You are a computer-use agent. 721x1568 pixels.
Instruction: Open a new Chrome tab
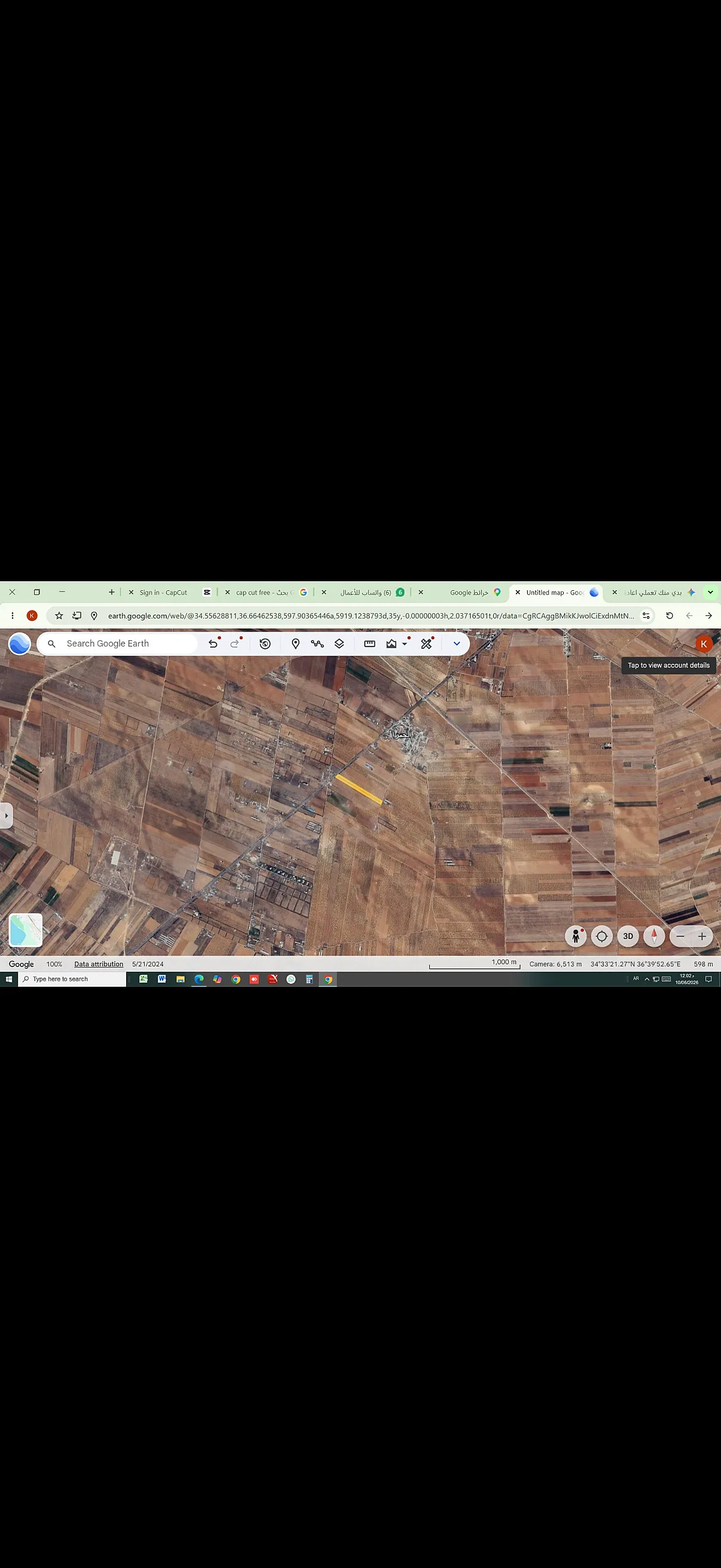pos(112,592)
